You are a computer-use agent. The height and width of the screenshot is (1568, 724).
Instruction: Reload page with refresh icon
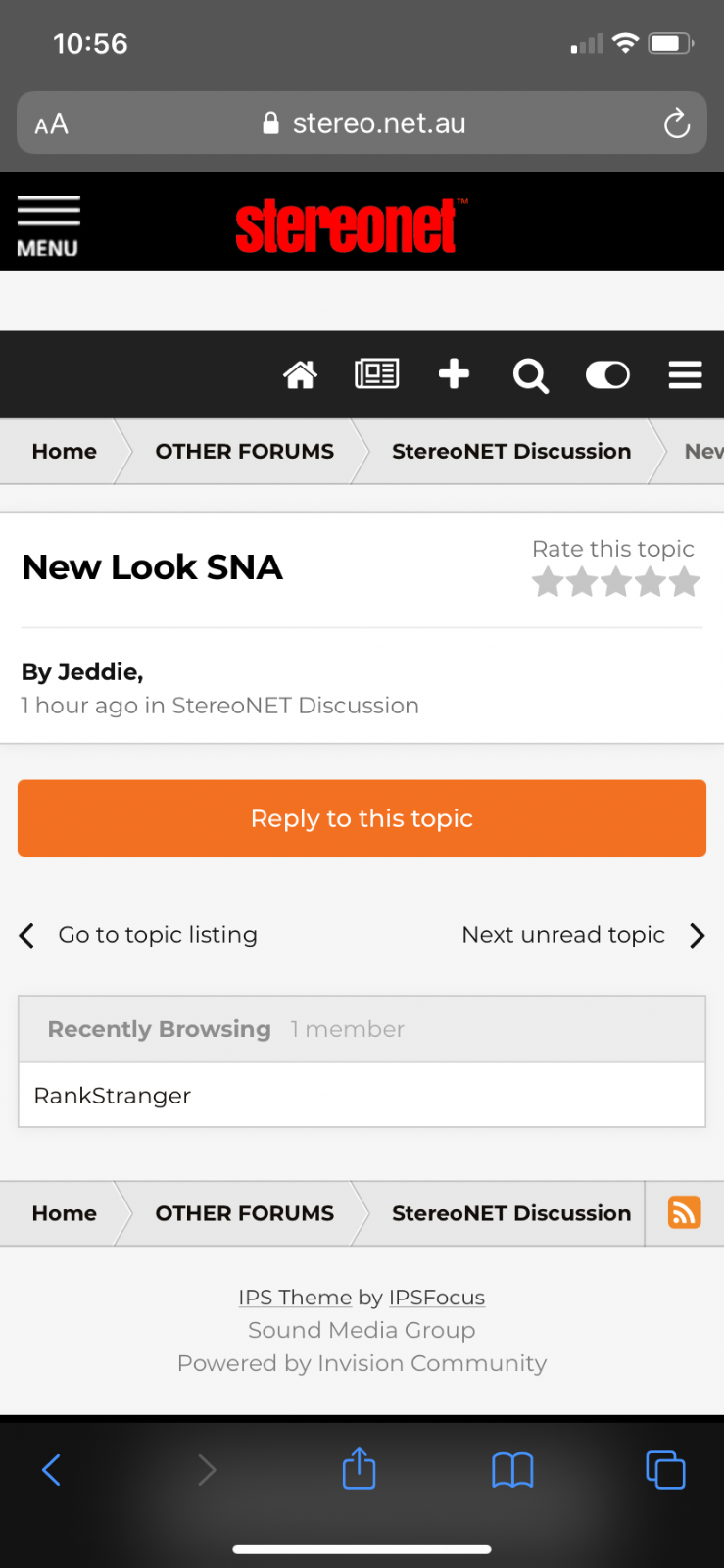pyautogui.click(x=676, y=124)
